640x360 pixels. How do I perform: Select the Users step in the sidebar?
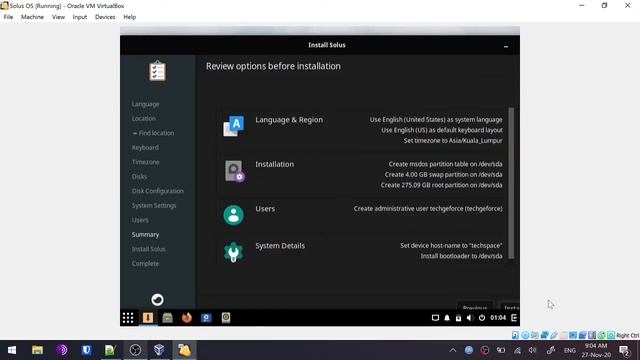click(x=140, y=220)
